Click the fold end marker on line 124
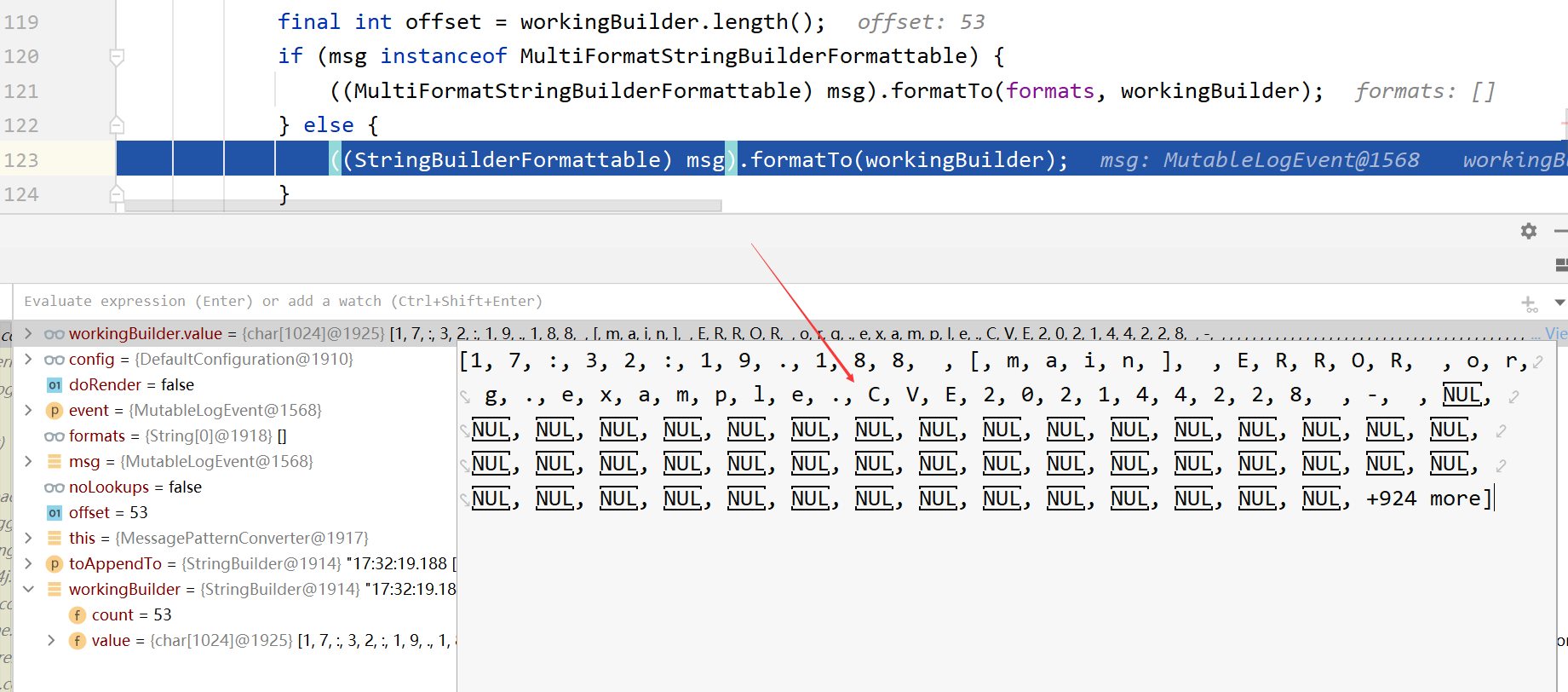The height and width of the screenshot is (692, 1568). [118, 194]
